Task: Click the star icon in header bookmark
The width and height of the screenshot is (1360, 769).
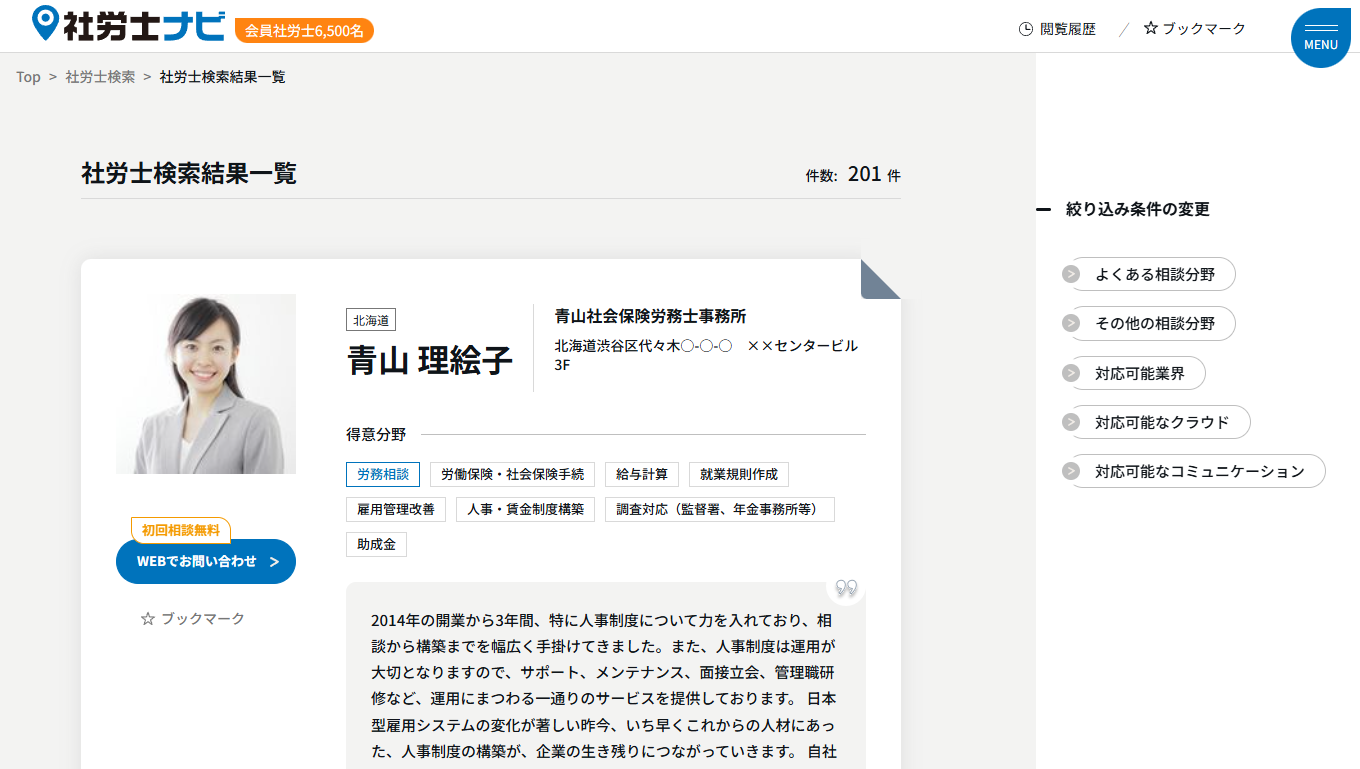Action: point(1151,28)
